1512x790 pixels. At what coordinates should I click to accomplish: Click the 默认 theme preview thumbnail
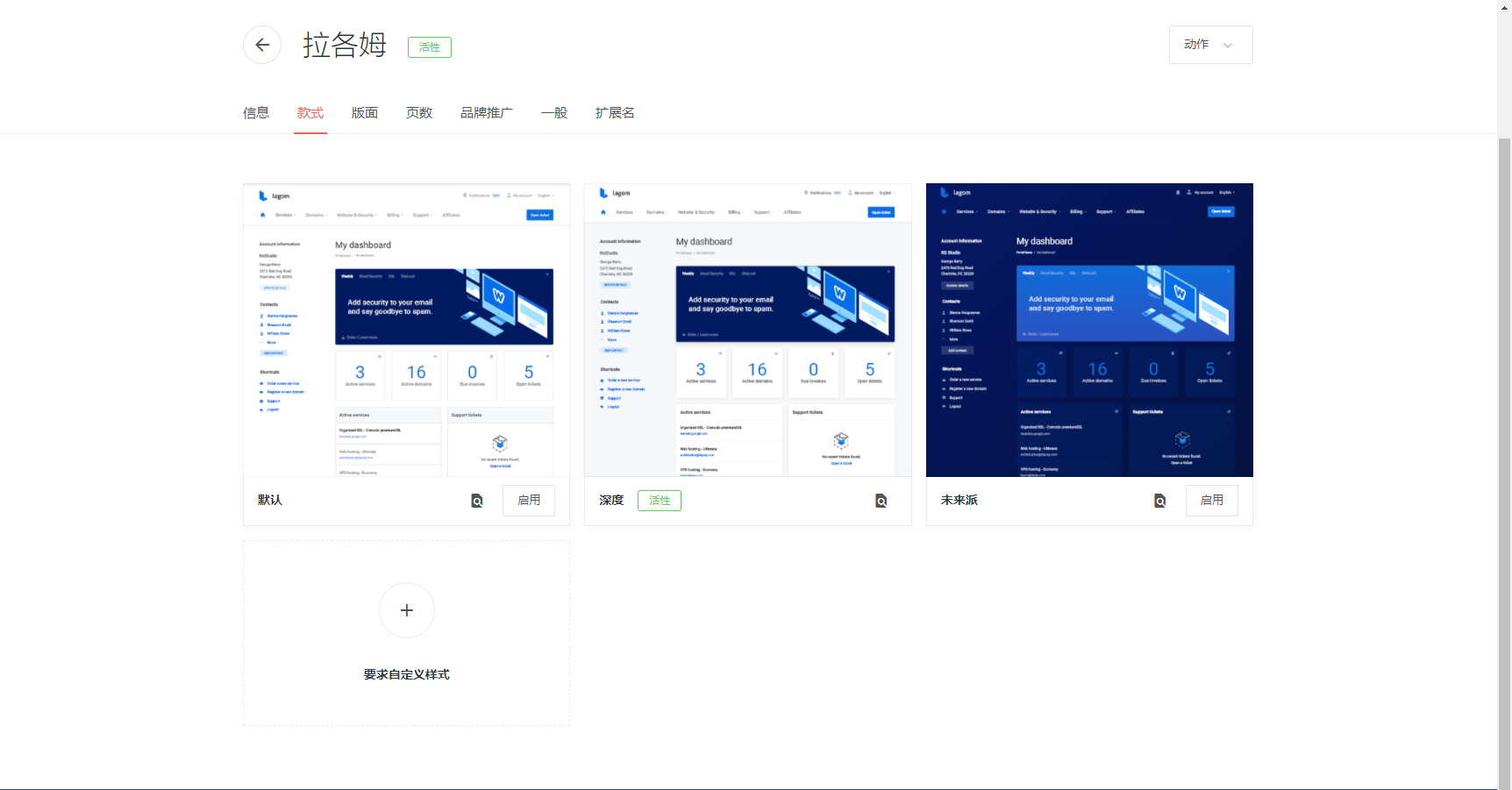[x=405, y=329]
